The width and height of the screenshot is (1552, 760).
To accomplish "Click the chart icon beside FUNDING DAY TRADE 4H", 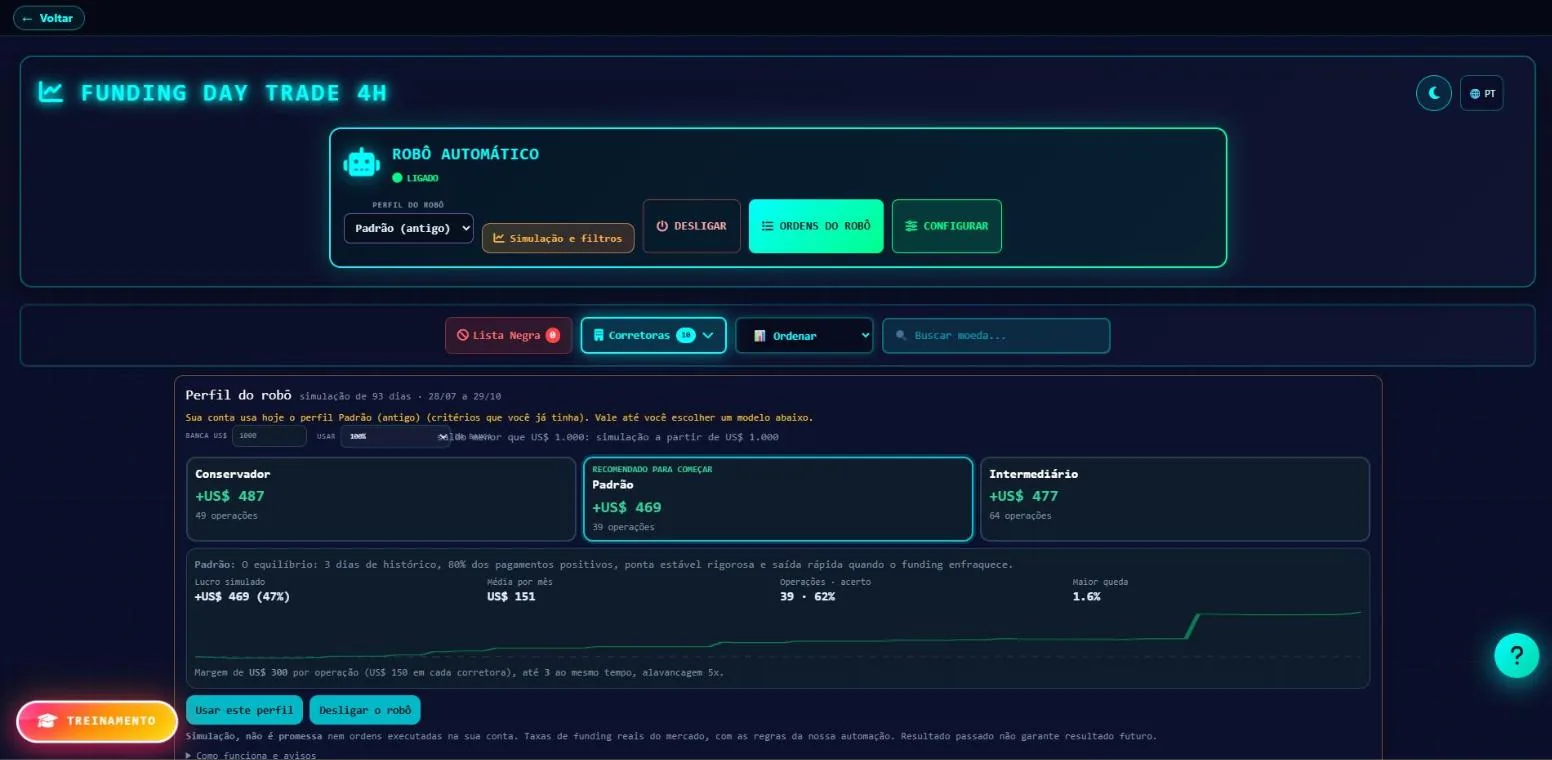I will coord(51,92).
